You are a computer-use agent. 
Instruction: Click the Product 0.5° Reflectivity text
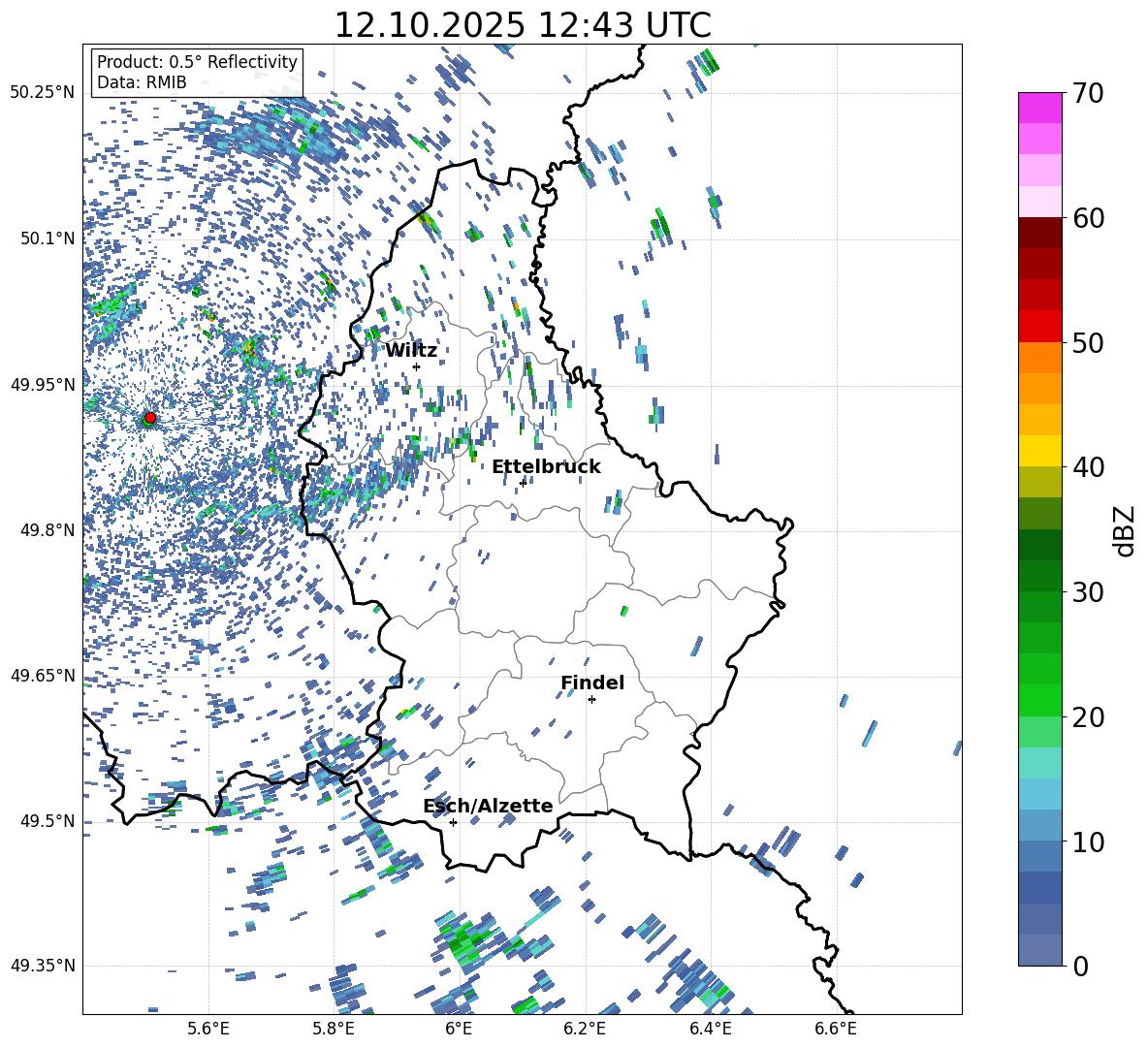[x=197, y=62]
